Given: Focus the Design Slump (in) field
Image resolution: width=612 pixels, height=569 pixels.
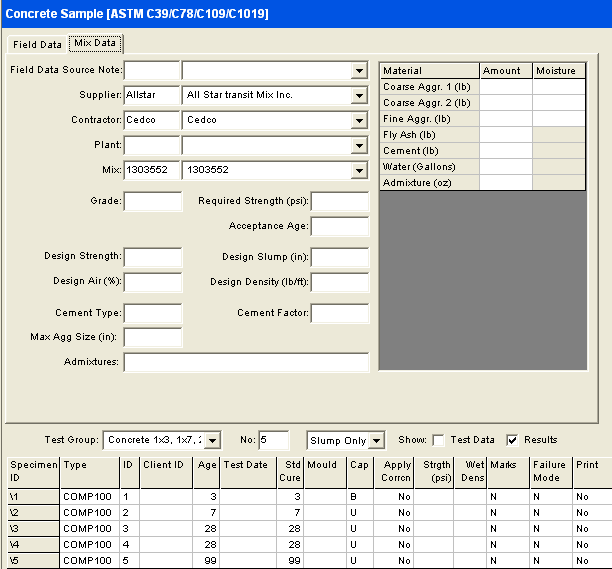Looking at the screenshot, I should pos(340,257).
